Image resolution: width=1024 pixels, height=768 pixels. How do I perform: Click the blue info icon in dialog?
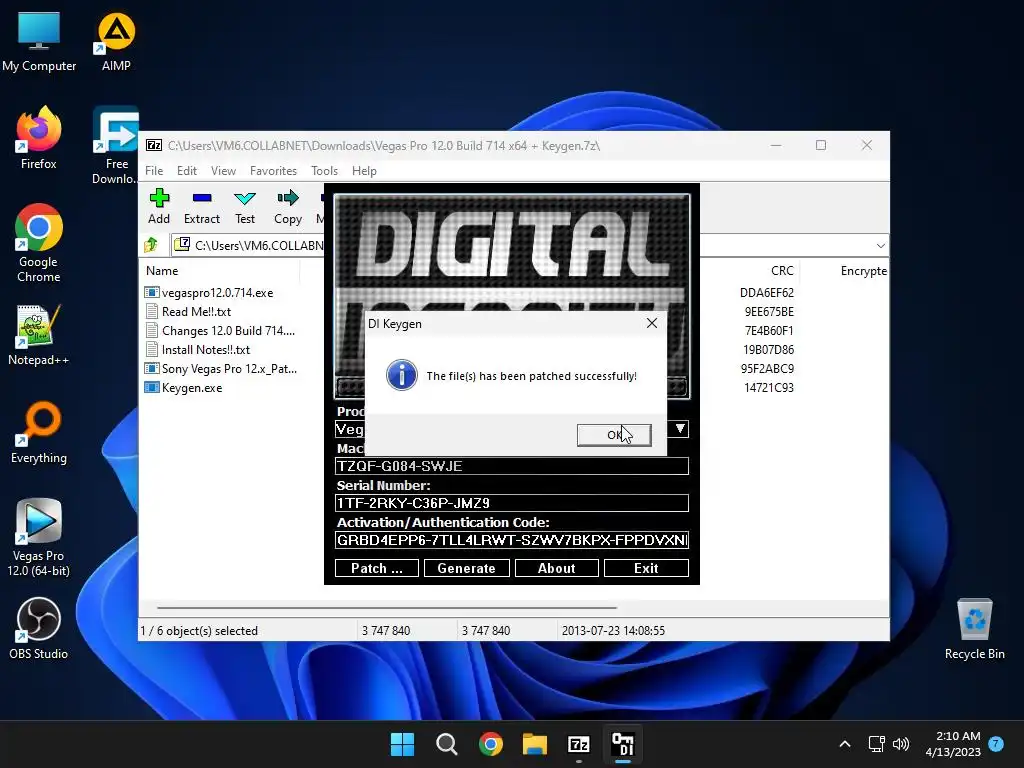point(402,376)
